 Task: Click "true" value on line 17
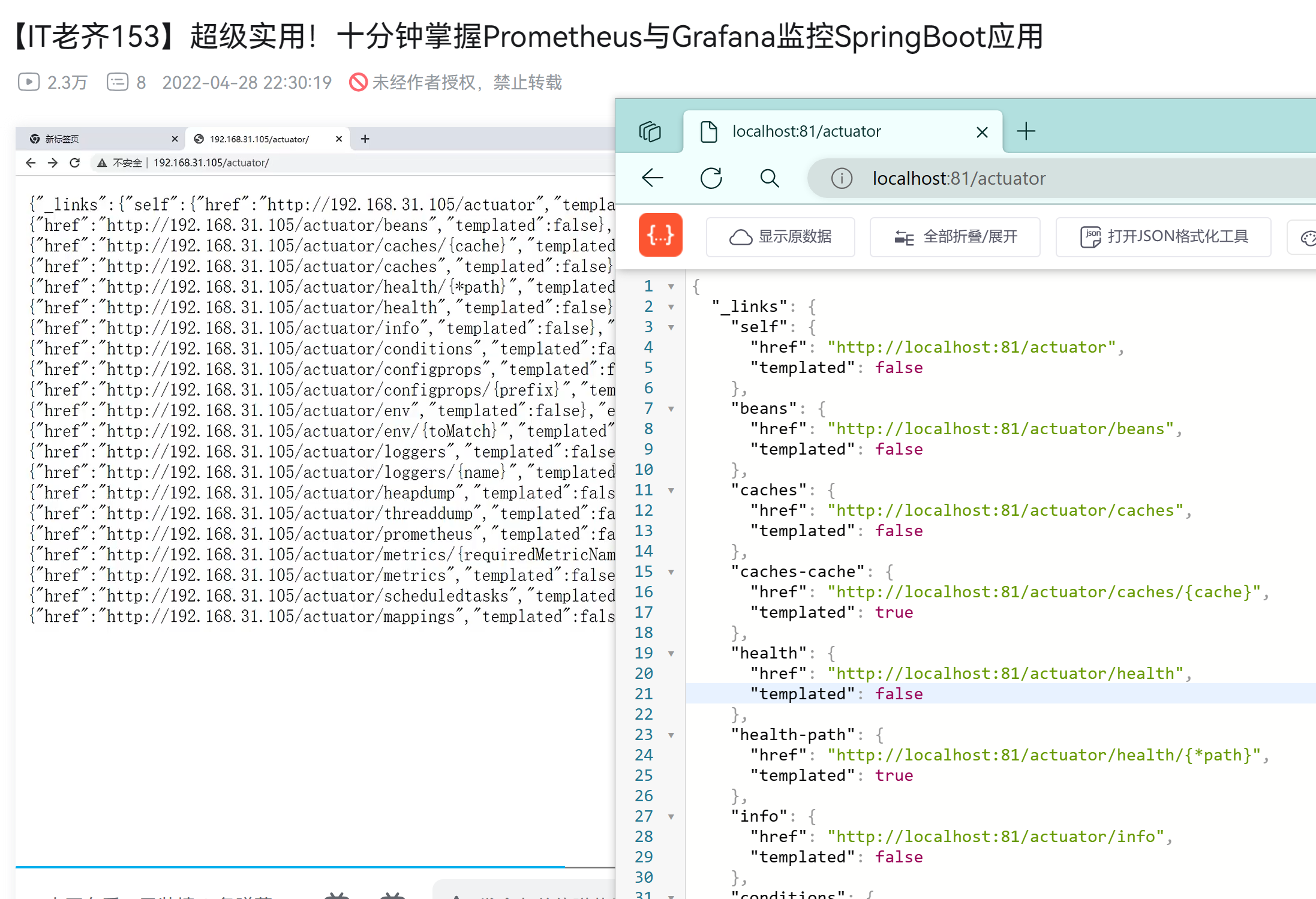coord(894,612)
